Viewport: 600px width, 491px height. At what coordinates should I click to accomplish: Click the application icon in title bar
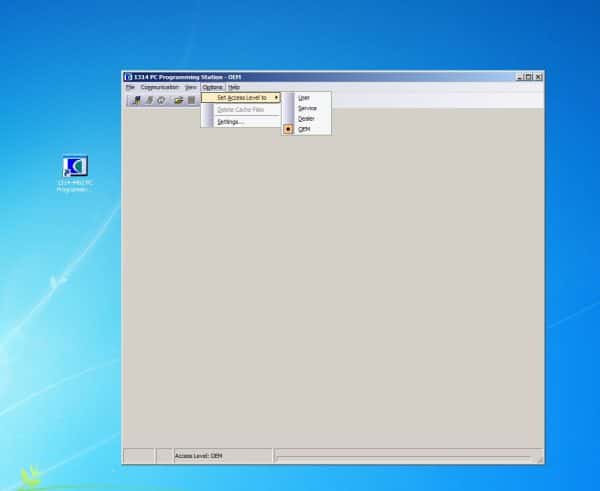[x=129, y=77]
